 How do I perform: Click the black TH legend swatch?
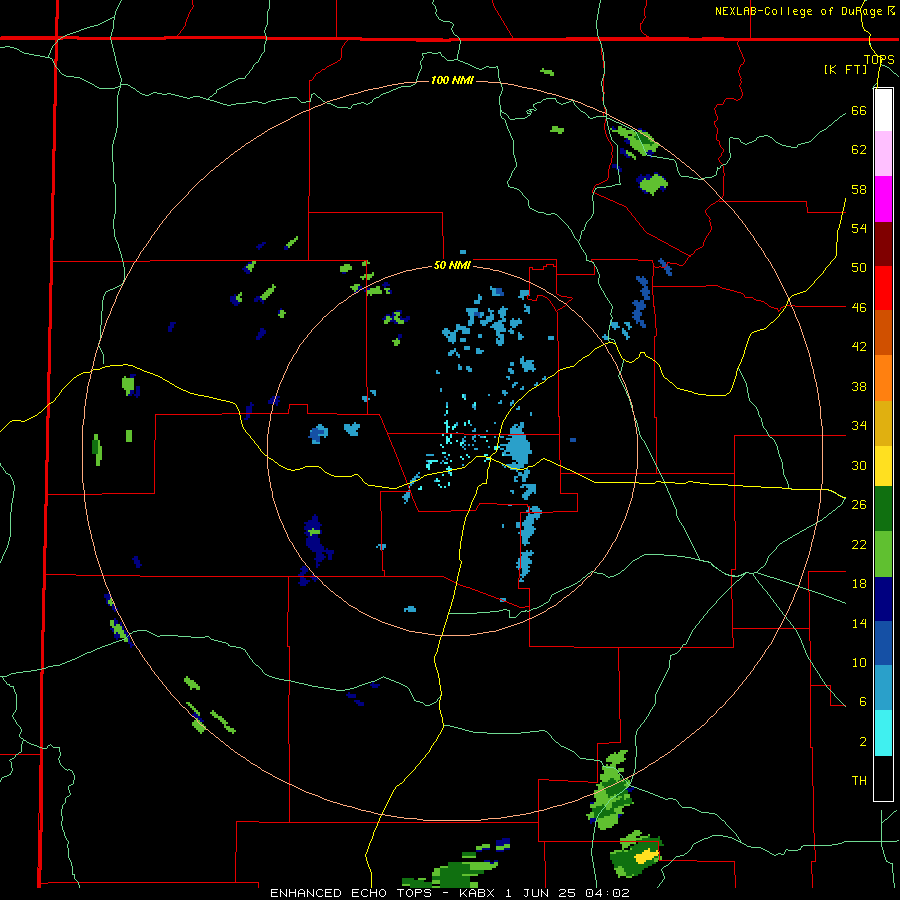point(883,778)
